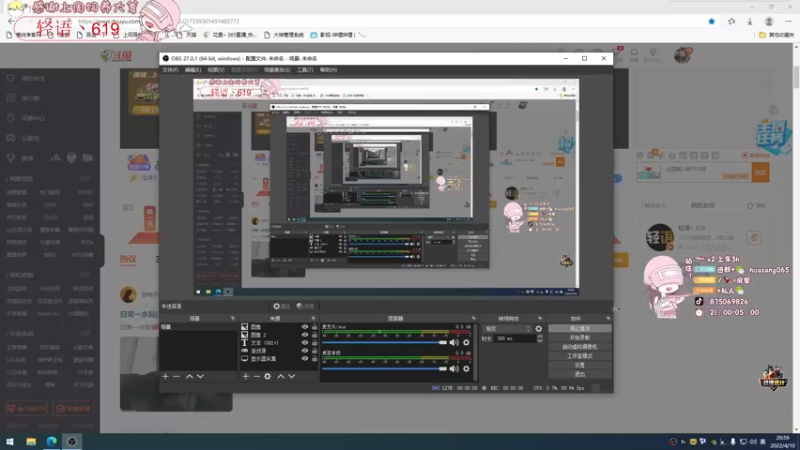The width and height of the screenshot is (800, 450).
Task: Switch to Edge browser in taskbar
Action: 52,441
